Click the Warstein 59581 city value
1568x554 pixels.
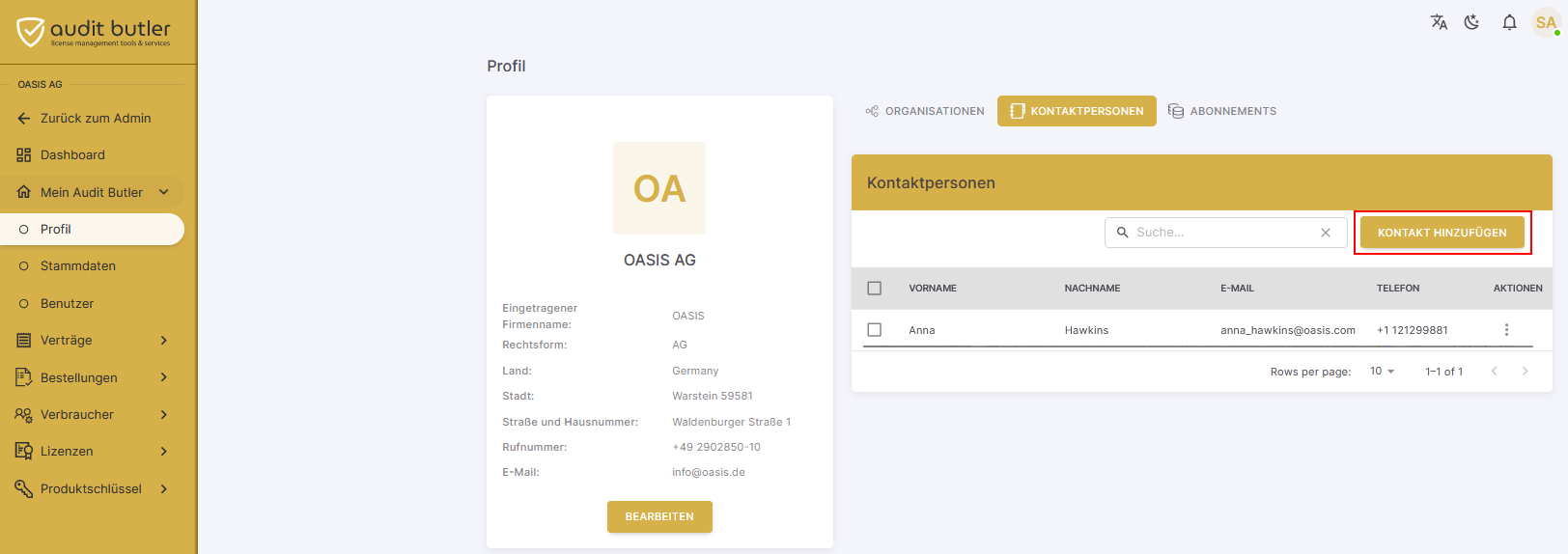pos(713,396)
